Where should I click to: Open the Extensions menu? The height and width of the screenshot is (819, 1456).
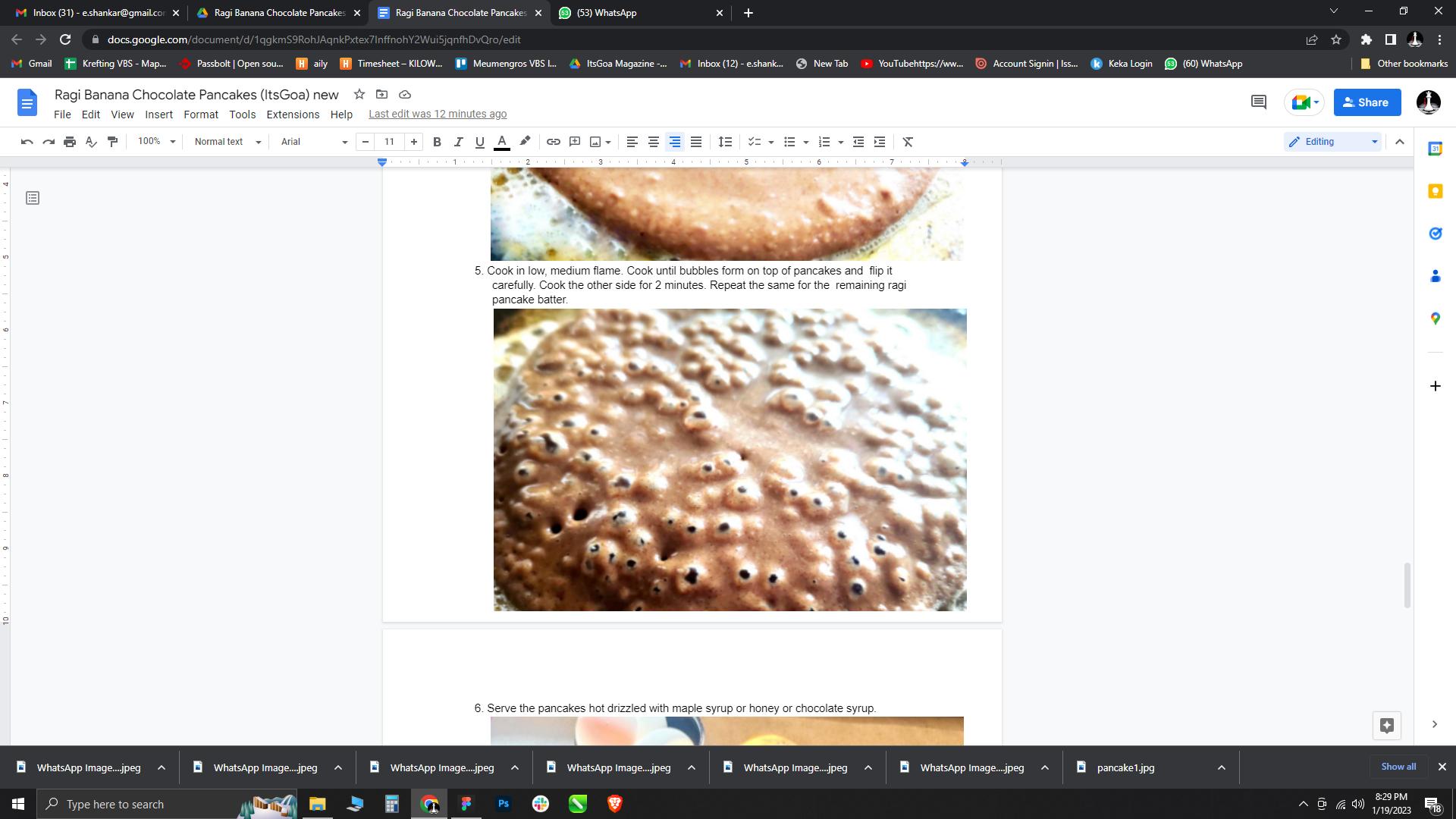[x=293, y=115]
